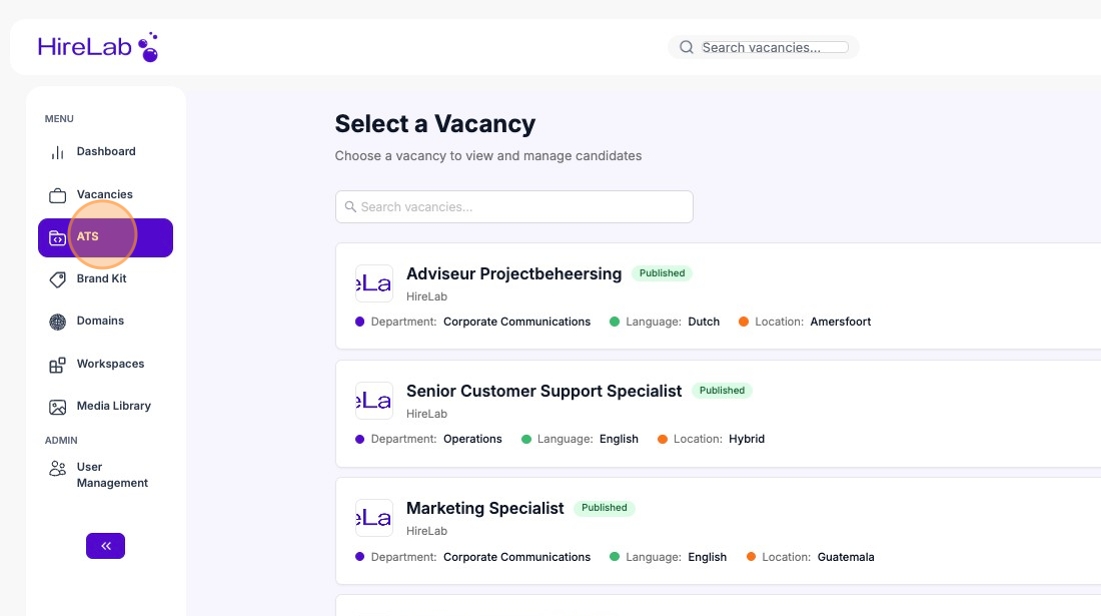Open the Dashboard chart icon
This screenshot has width=1101, height=616.
pos(57,151)
